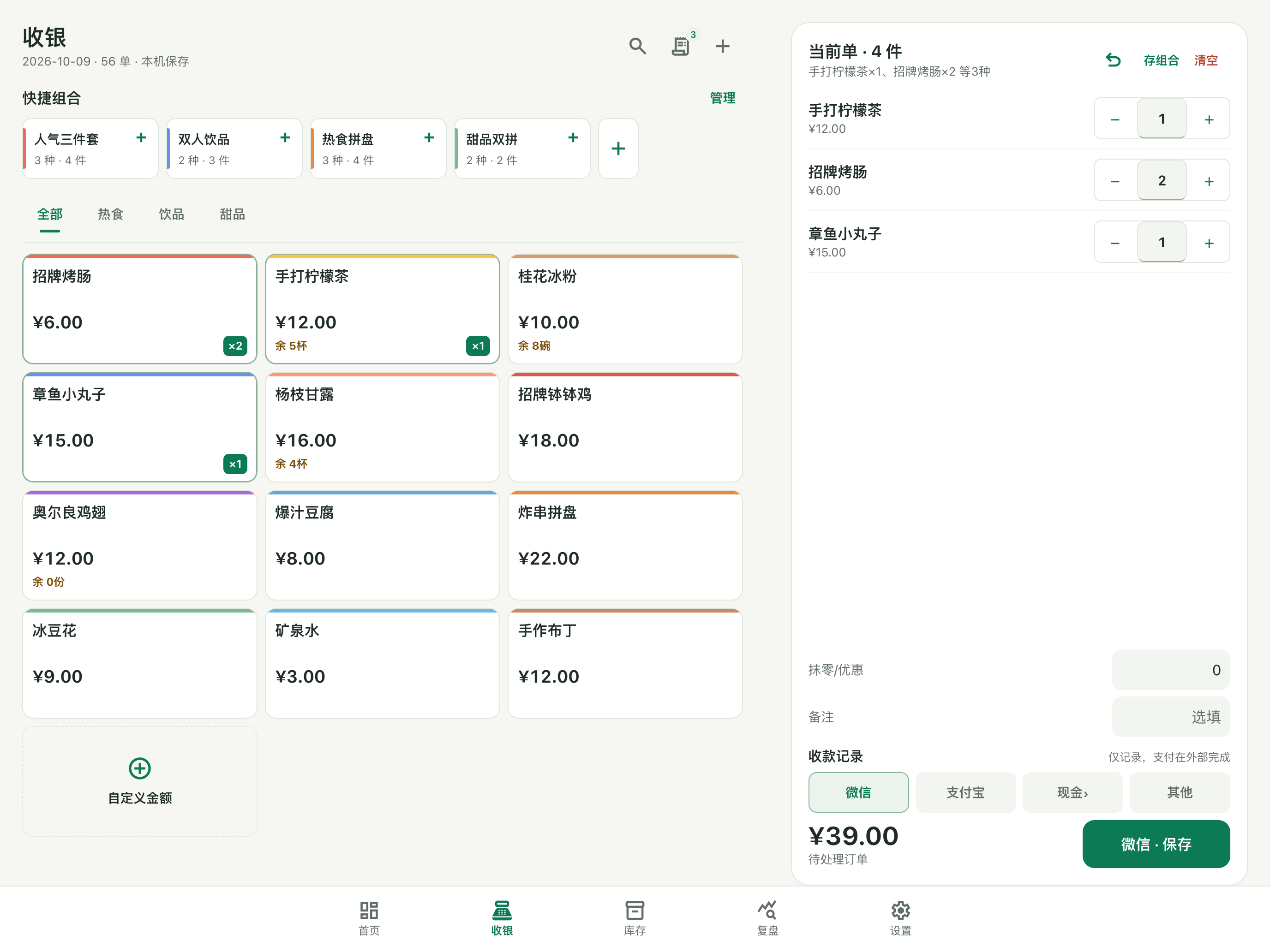Screen dimensions: 1270x952
Task: Decrease 招牌烤肠 quantity
Action: point(1115,181)
